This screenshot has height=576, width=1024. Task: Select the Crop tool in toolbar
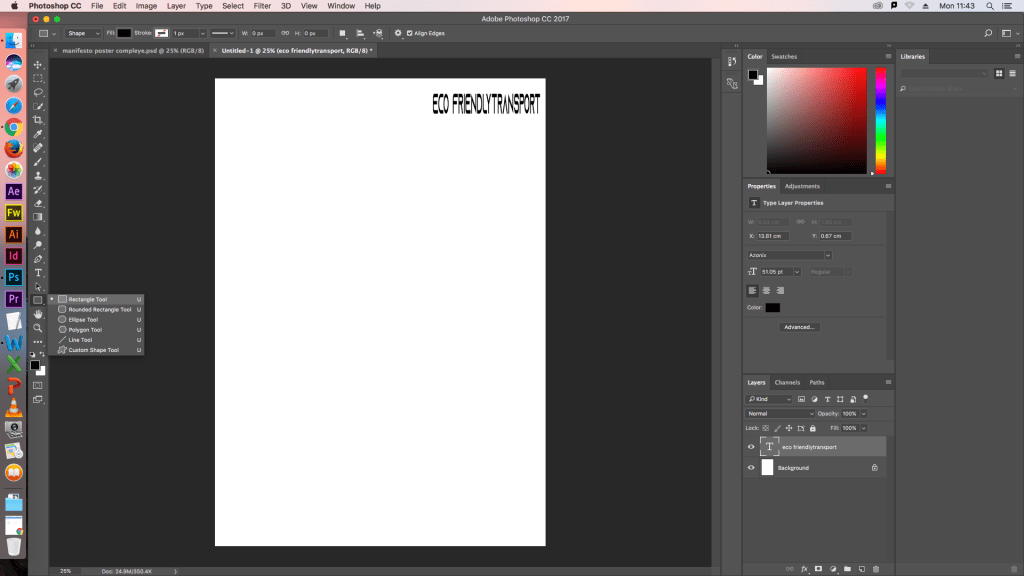click(x=38, y=120)
